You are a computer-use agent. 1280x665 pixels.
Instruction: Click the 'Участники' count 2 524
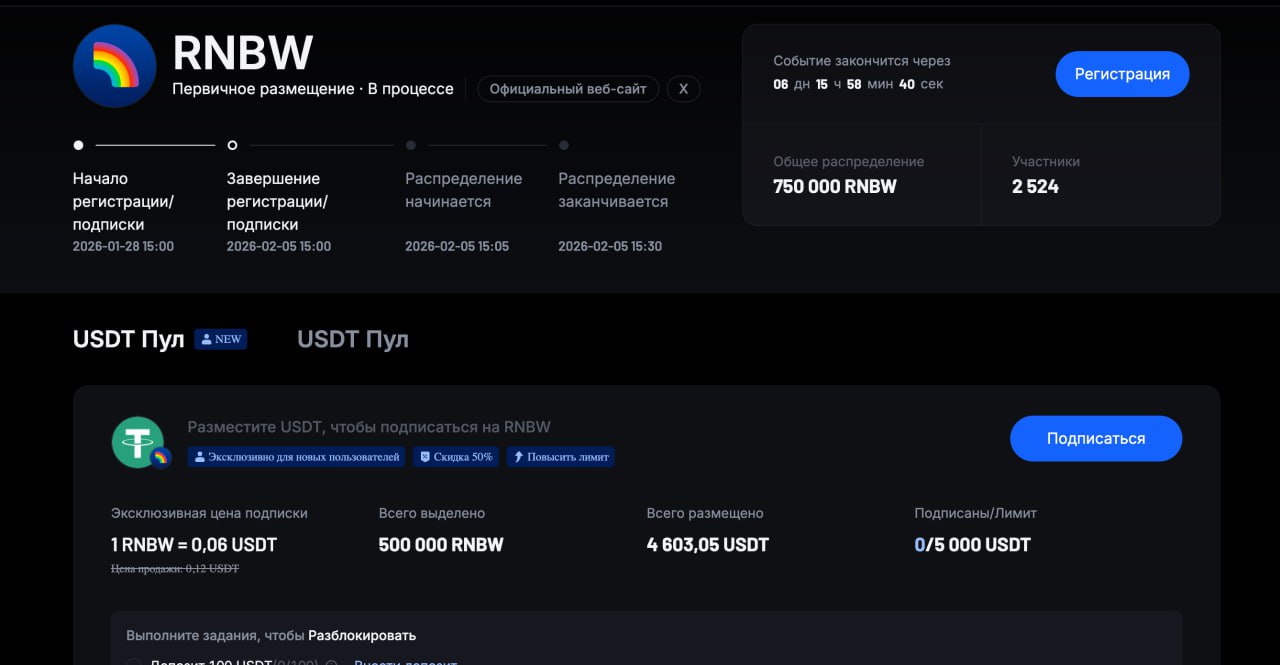click(x=1035, y=186)
